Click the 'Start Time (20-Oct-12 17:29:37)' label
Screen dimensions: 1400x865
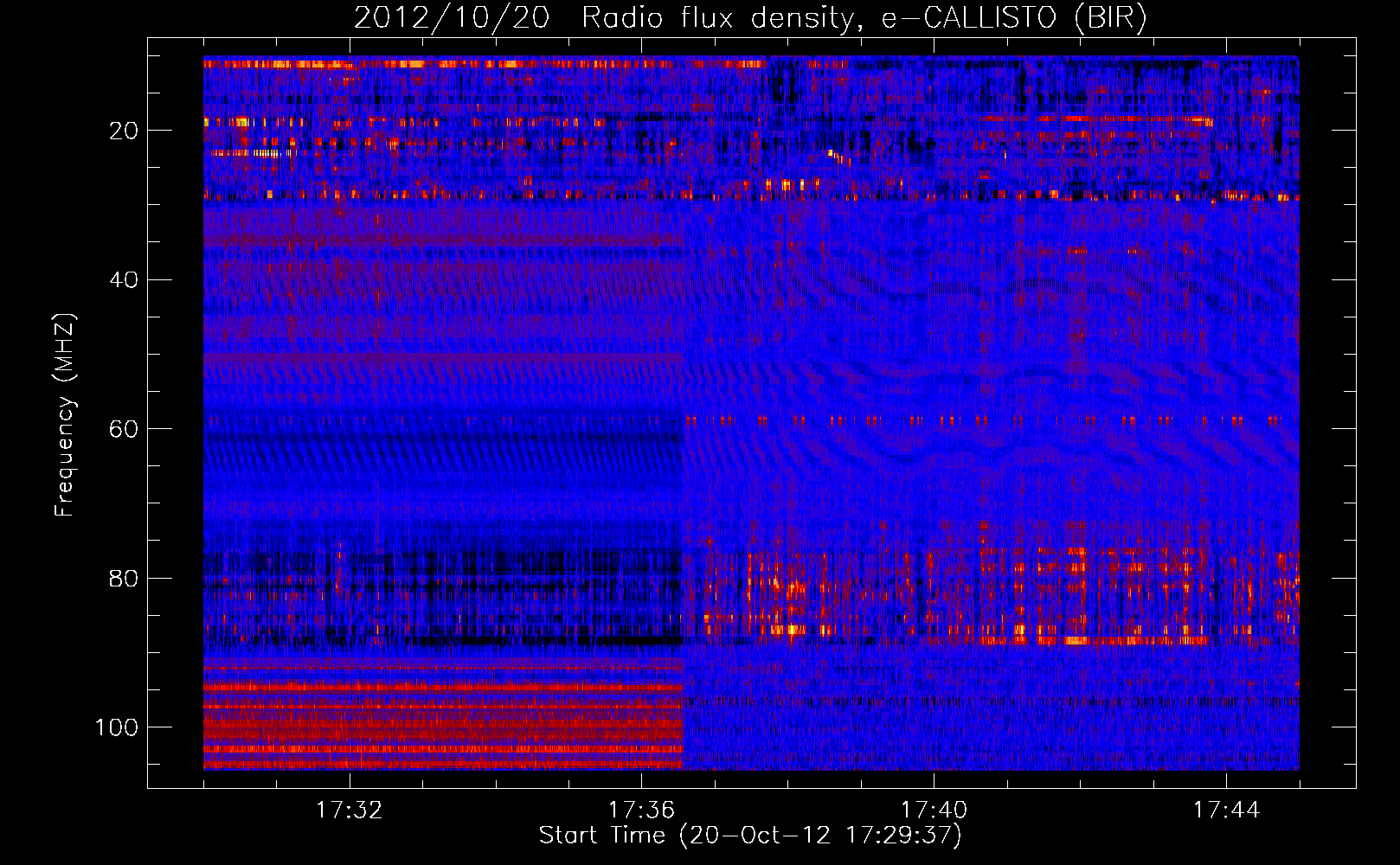coord(750,836)
